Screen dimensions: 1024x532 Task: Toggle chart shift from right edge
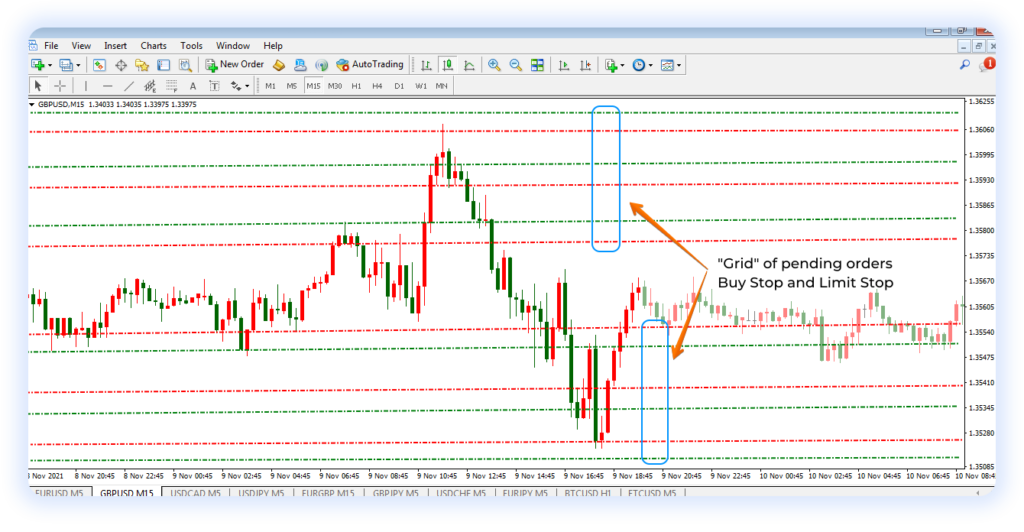pyautogui.click(x=586, y=65)
